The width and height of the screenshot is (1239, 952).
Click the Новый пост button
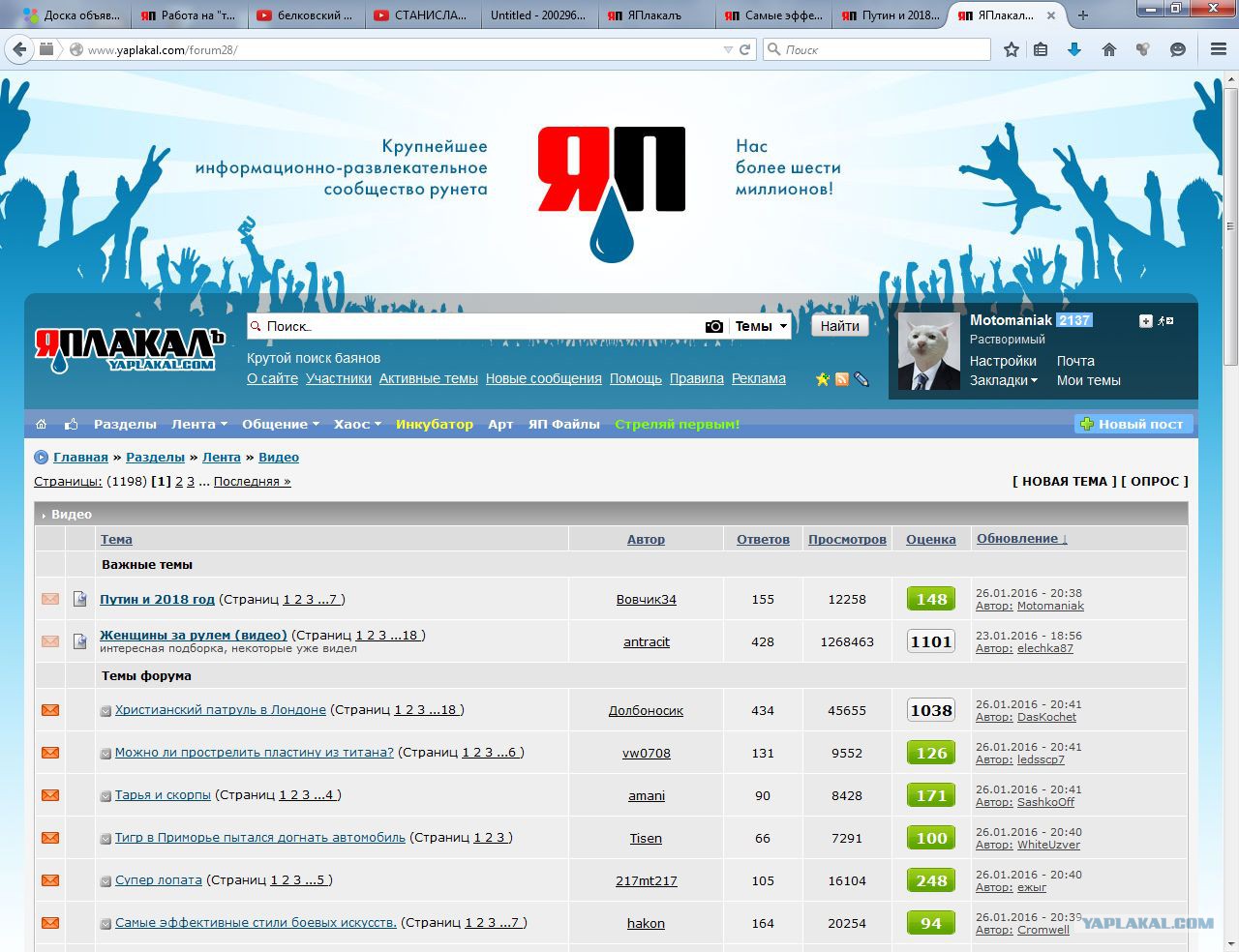pos(1133,424)
